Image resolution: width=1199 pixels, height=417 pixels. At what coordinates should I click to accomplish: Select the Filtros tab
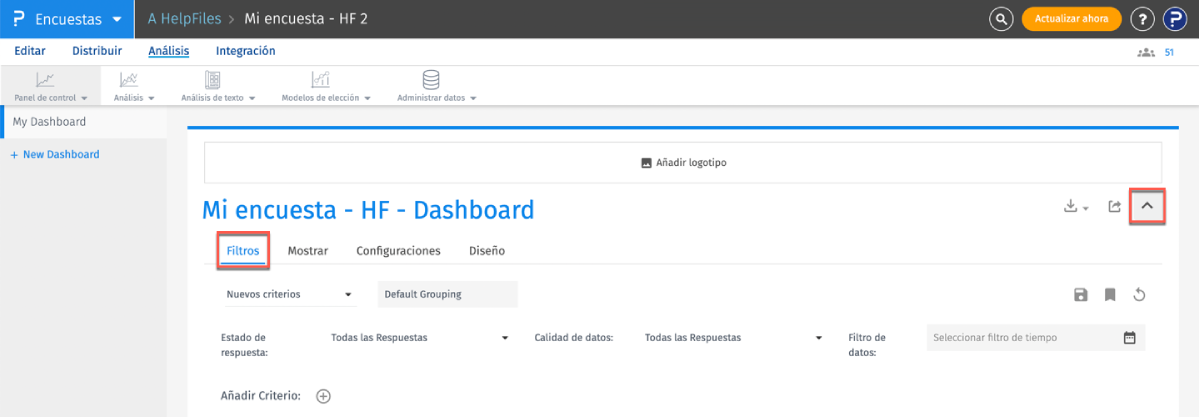(x=243, y=250)
